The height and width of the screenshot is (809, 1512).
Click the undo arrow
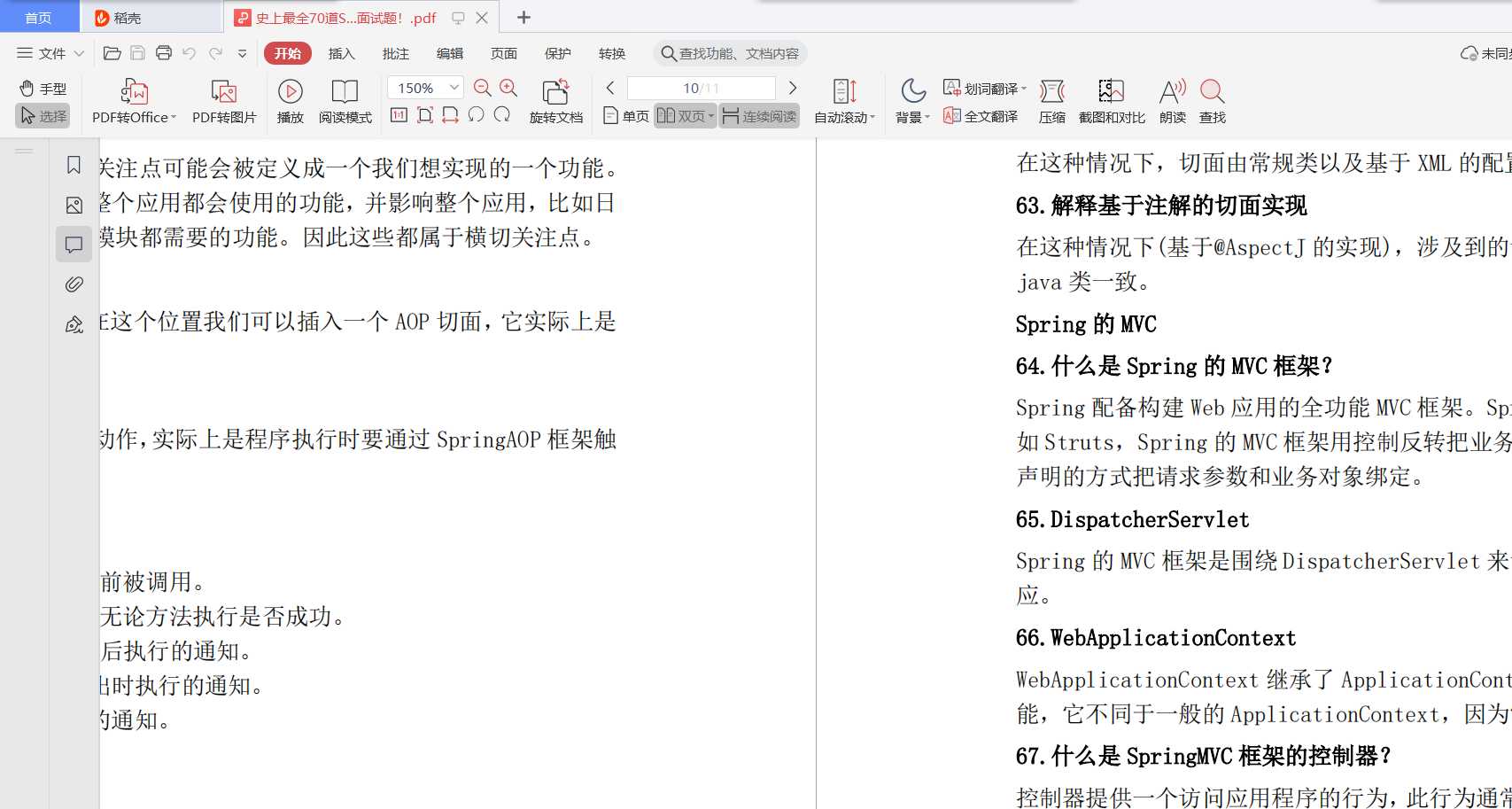click(x=189, y=53)
